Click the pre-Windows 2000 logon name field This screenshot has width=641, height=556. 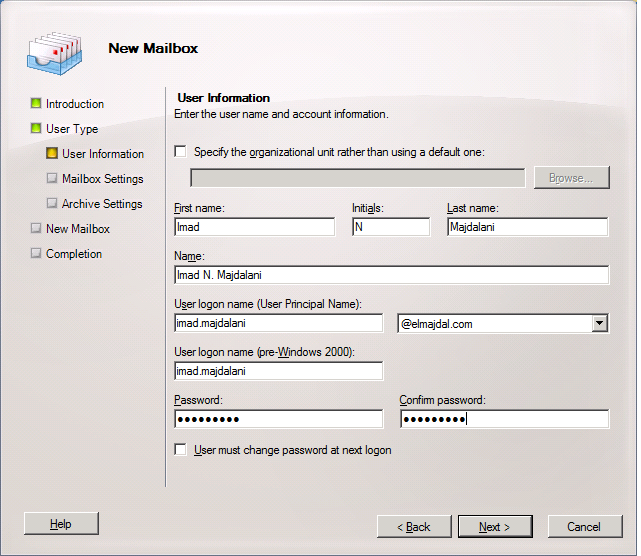(x=278, y=371)
